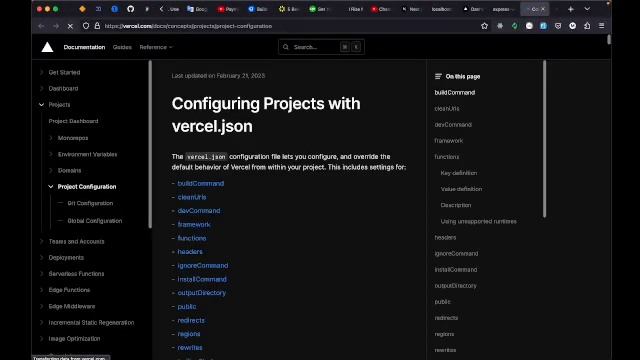Jump to Using unsupported runtimes in outline
Image resolution: width=640 pixels, height=360 pixels.
click(x=478, y=221)
